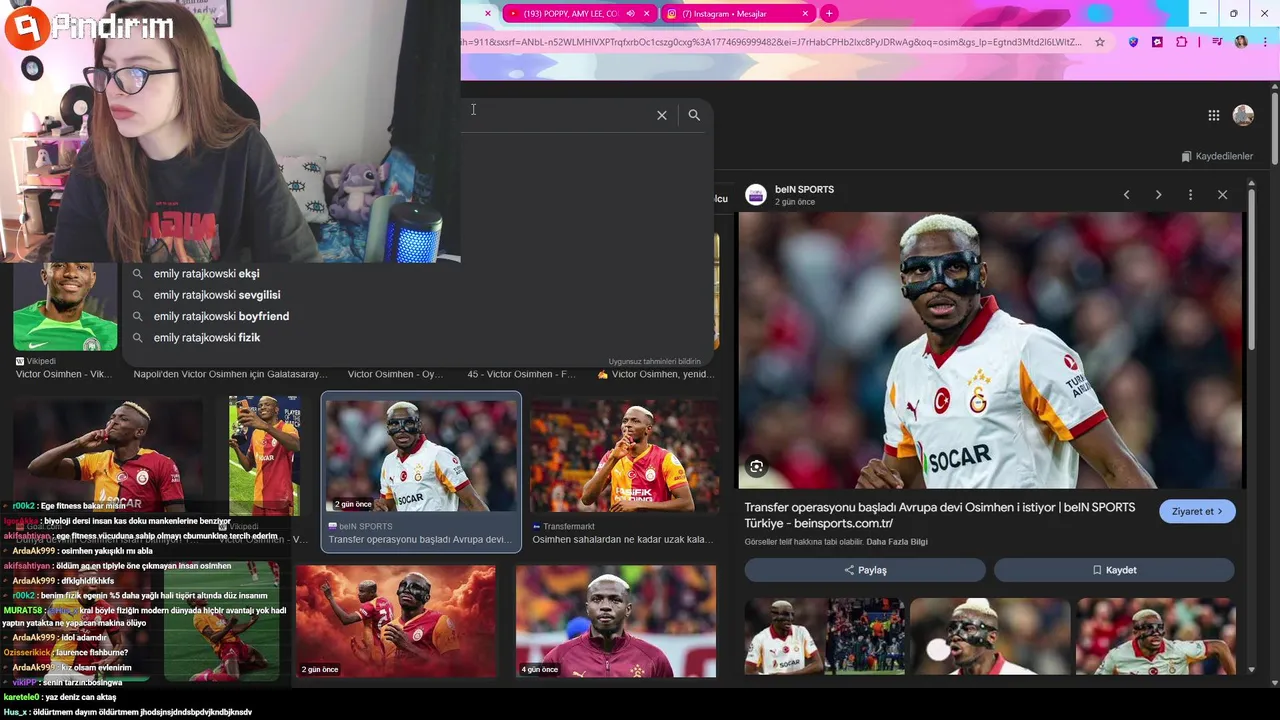The image size is (1280, 720).
Task: Open the '4 gün önce' Osimhen thumbnail
Action: coord(616,622)
